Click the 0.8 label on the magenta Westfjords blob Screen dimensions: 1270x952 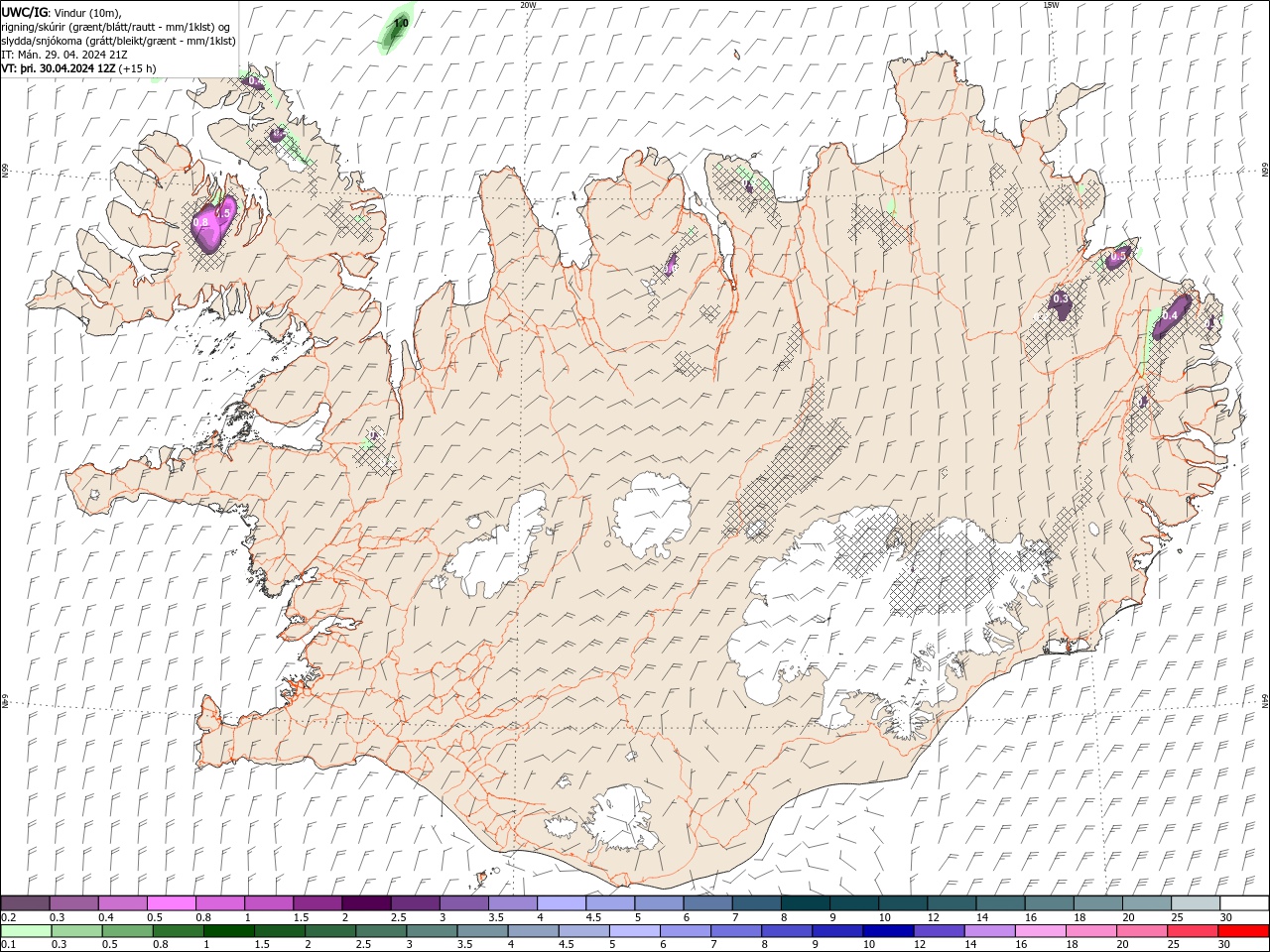pyautogui.click(x=200, y=223)
